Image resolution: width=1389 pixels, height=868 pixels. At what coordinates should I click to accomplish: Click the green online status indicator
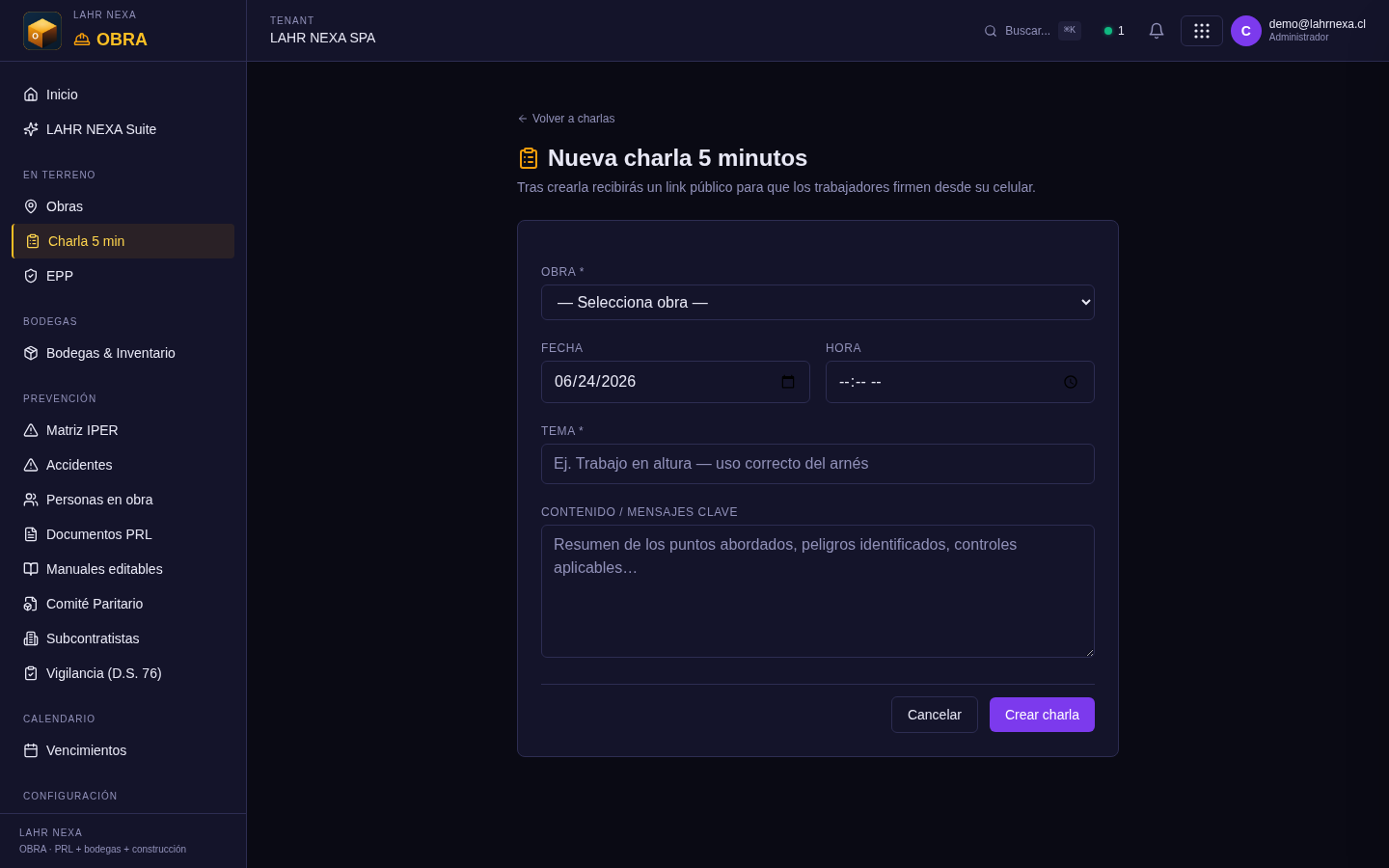pos(1108,31)
